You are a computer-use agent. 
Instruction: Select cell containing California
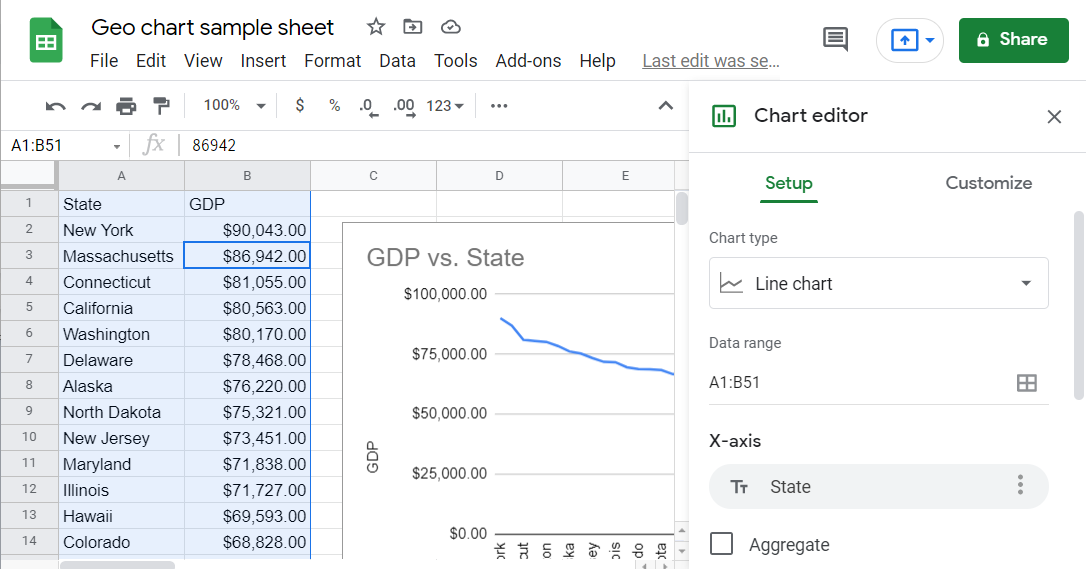click(121, 308)
